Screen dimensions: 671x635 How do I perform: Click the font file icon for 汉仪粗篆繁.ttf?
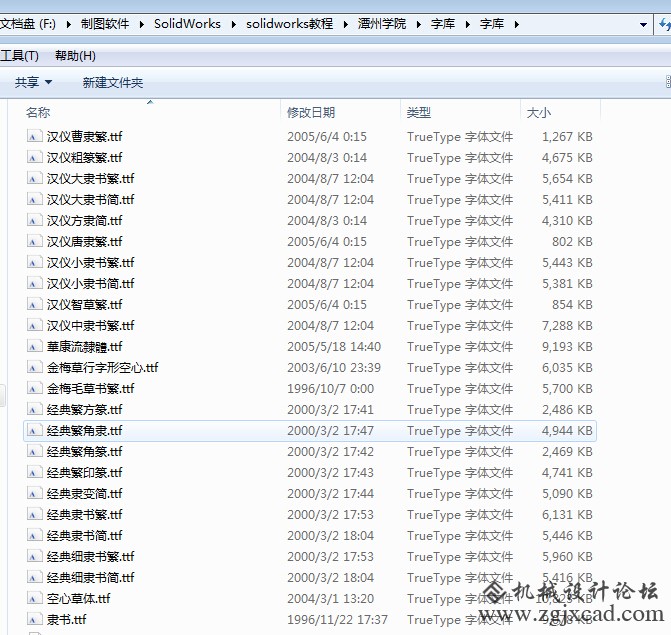[35, 157]
